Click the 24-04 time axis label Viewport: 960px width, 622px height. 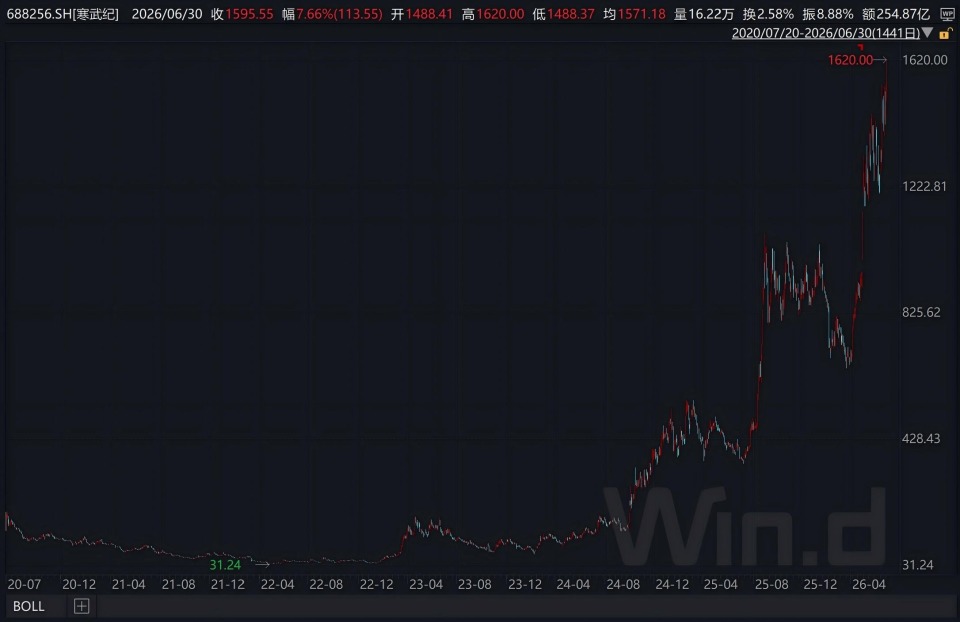pyautogui.click(x=573, y=585)
